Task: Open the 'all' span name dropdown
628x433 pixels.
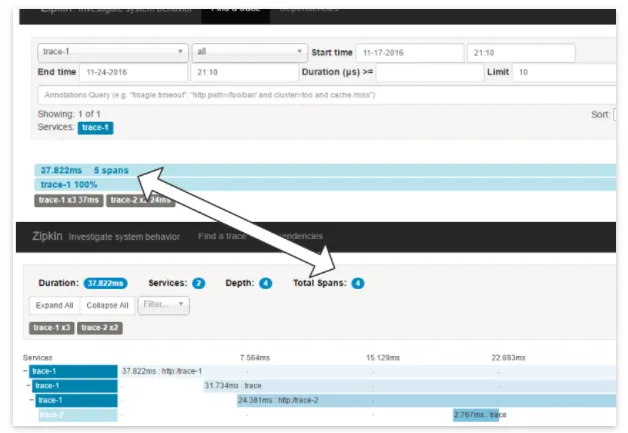Action: pos(250,52)
